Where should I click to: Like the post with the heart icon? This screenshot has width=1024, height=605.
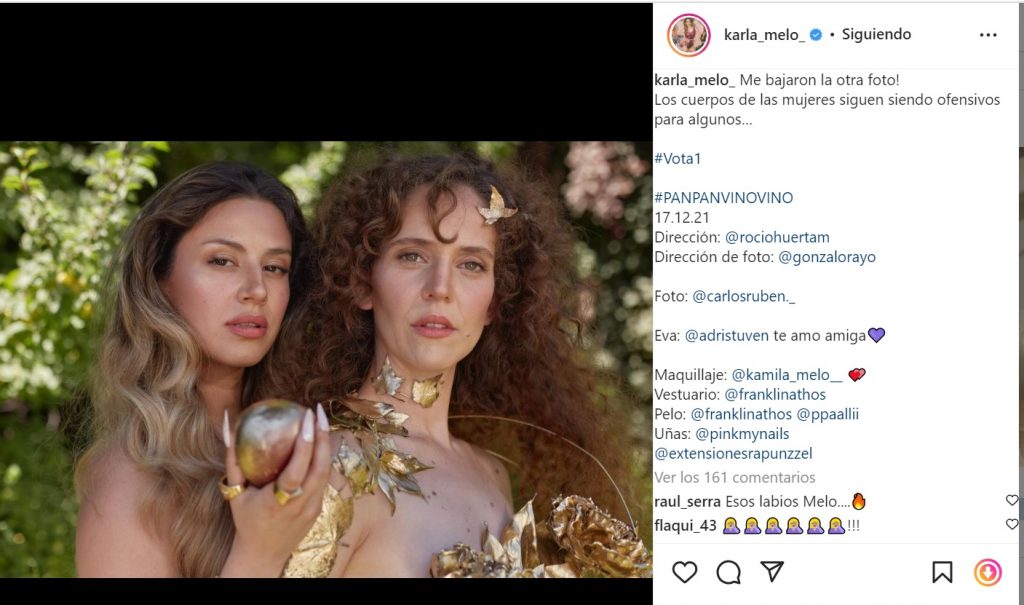click(x=685, y=572)
